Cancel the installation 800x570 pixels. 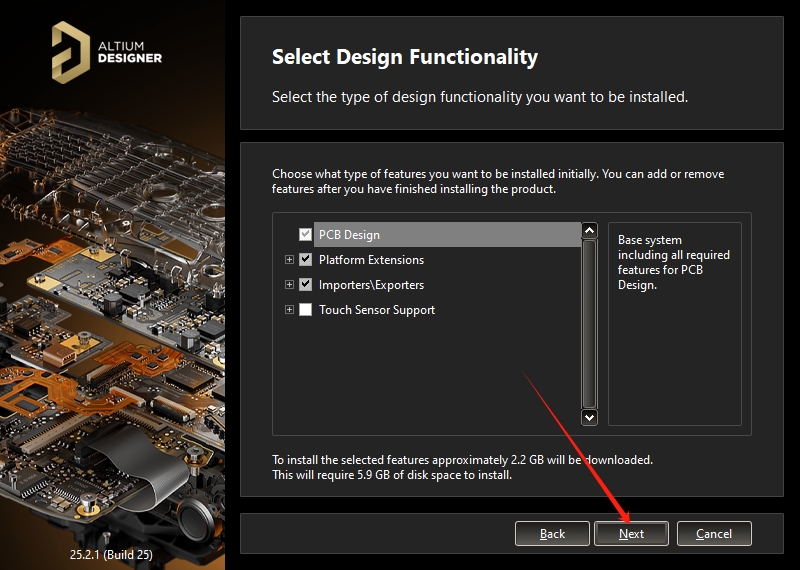714,534
